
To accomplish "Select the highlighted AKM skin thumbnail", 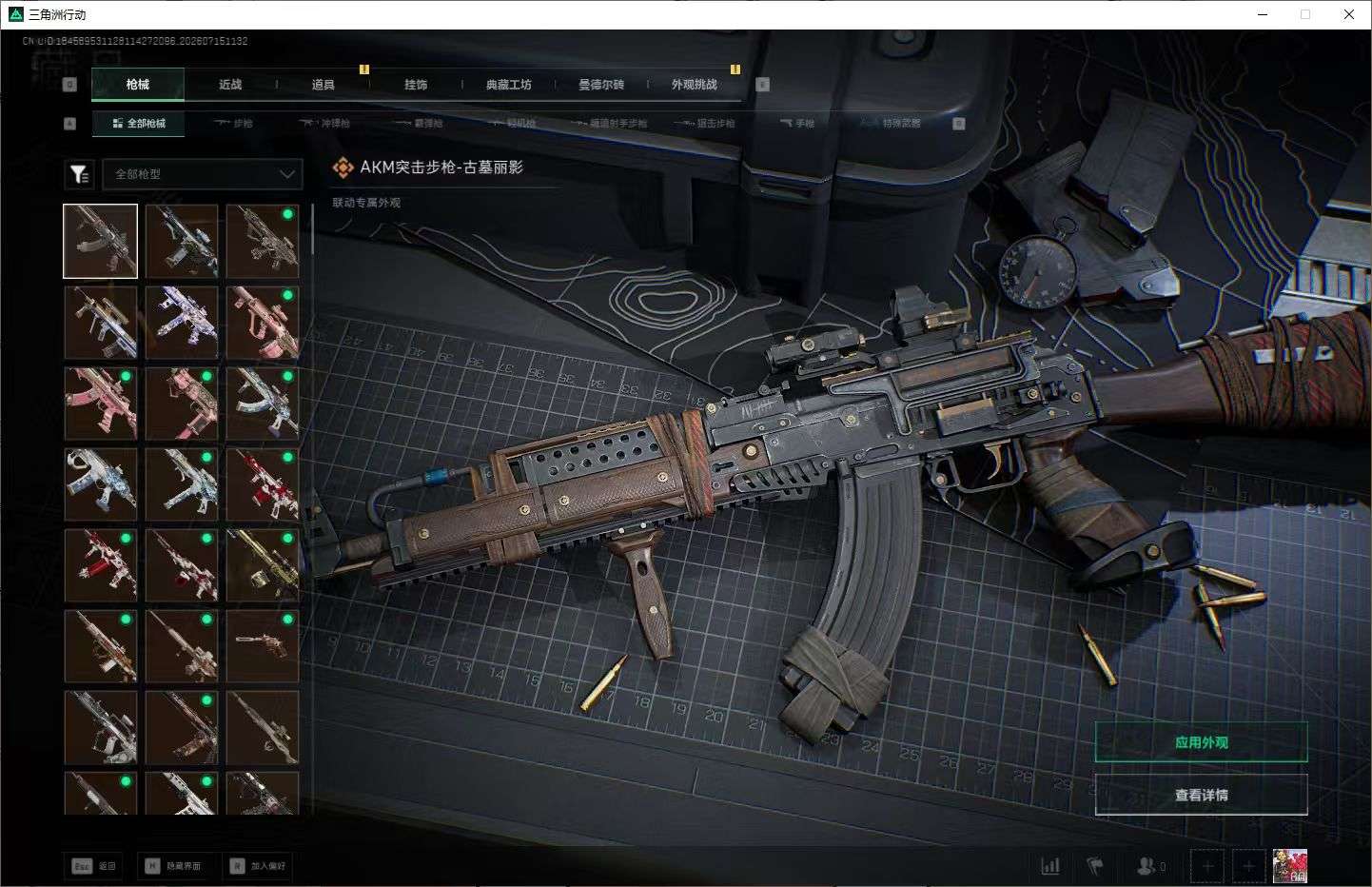I will (x=101, y=241).
